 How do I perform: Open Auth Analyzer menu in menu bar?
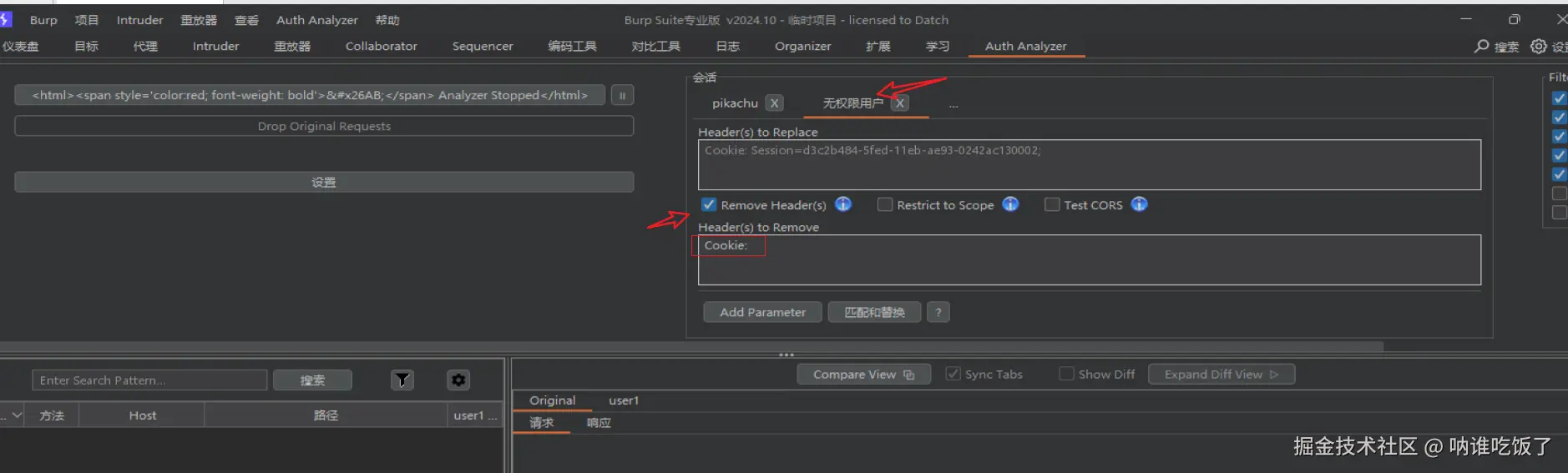(x=317, y=20)
